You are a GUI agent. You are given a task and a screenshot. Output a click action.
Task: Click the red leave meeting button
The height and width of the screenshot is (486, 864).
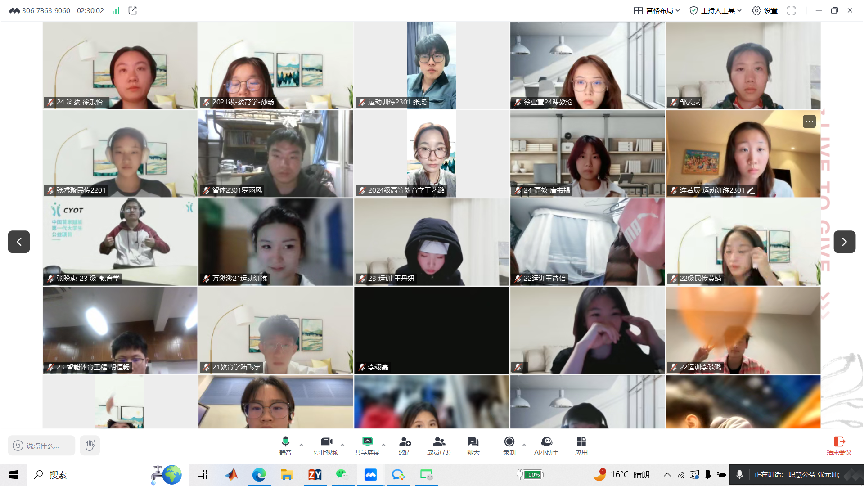click(x=838, y=444)
